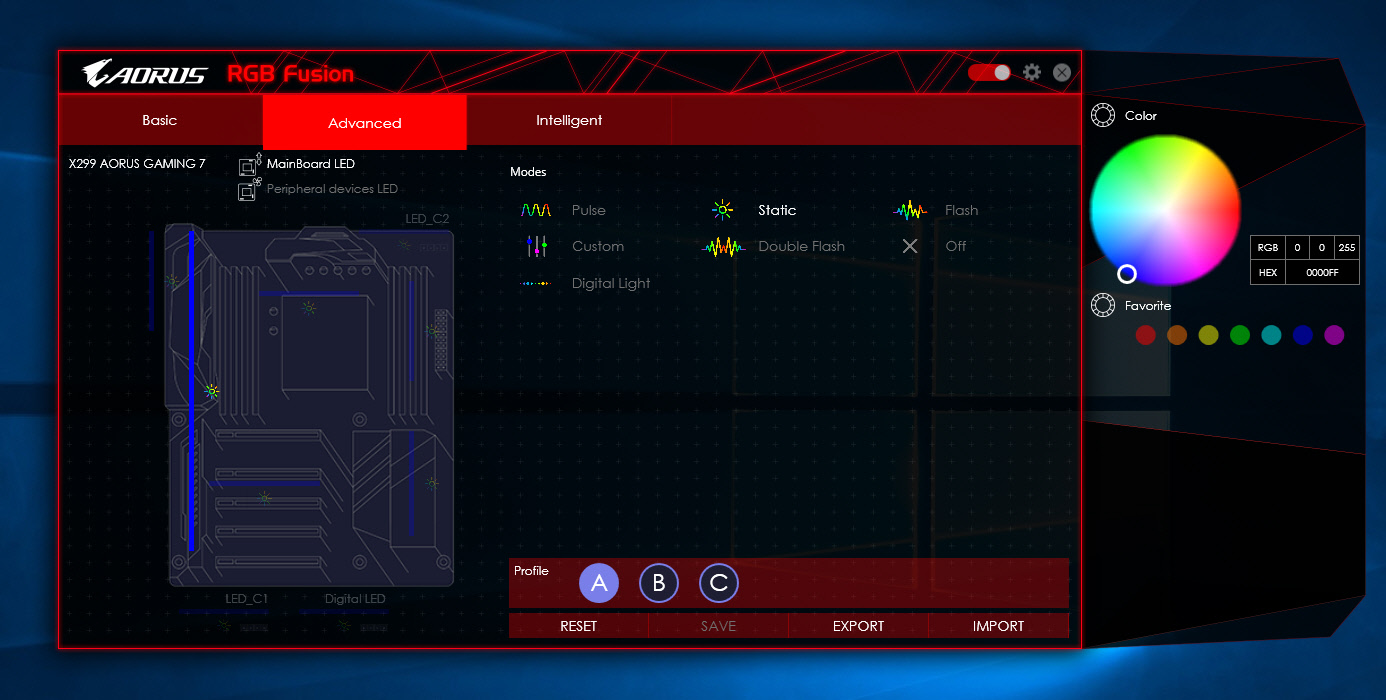Click the IMPORT button

click(998, 626)
